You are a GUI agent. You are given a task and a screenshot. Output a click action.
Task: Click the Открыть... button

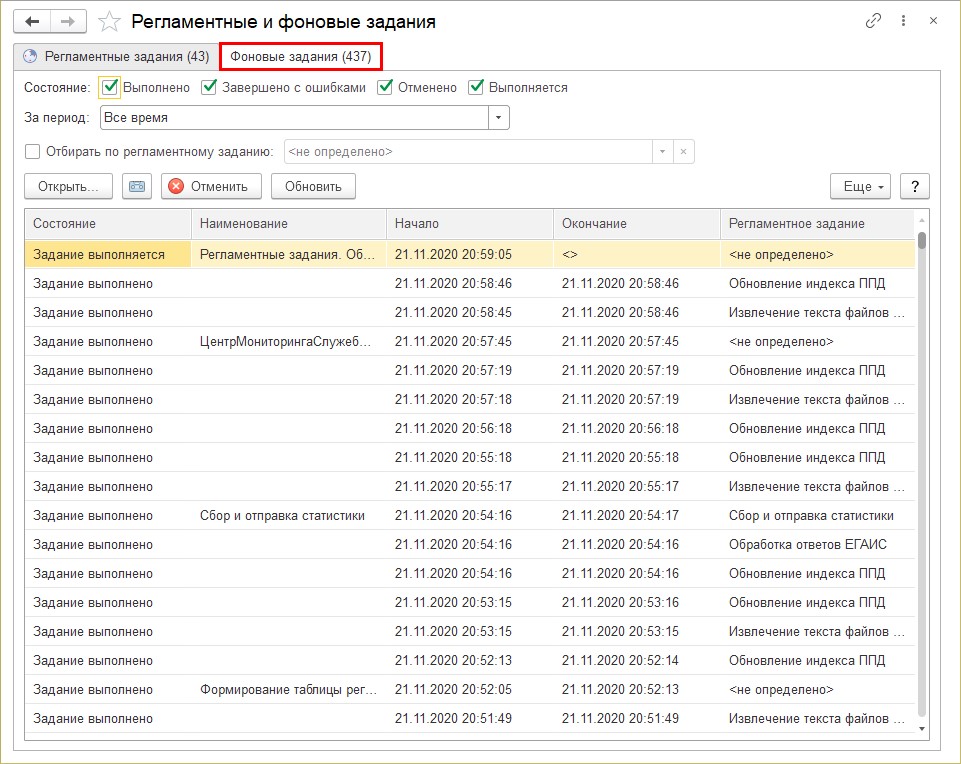point(68,186)
